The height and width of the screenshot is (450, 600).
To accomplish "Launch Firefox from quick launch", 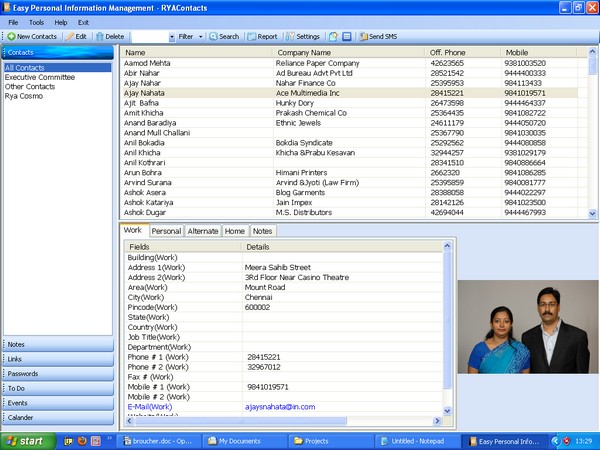I will pos(82,441).
